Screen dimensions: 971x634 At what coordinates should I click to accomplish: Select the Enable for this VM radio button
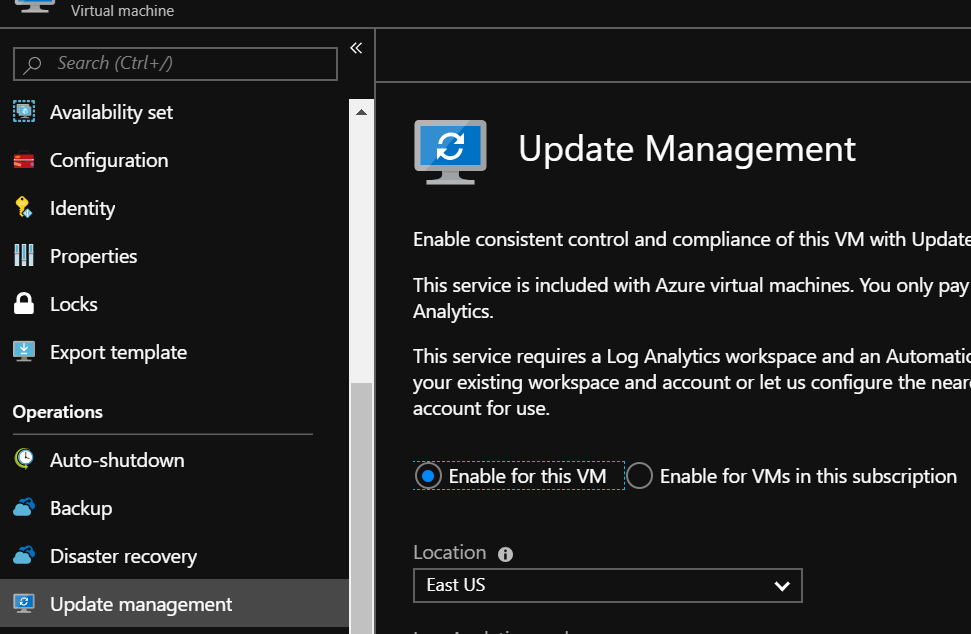[x=428, y=476]
